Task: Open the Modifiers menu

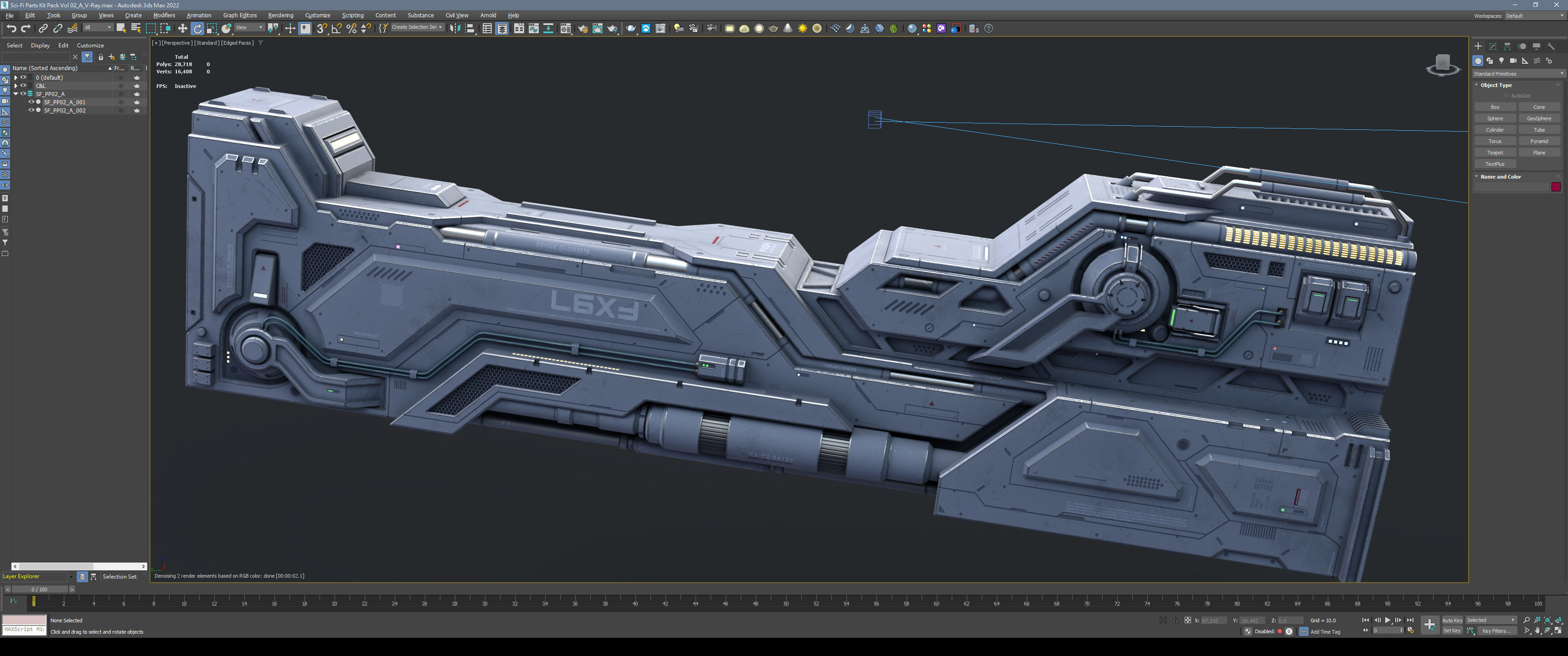Action: [164, 15]
